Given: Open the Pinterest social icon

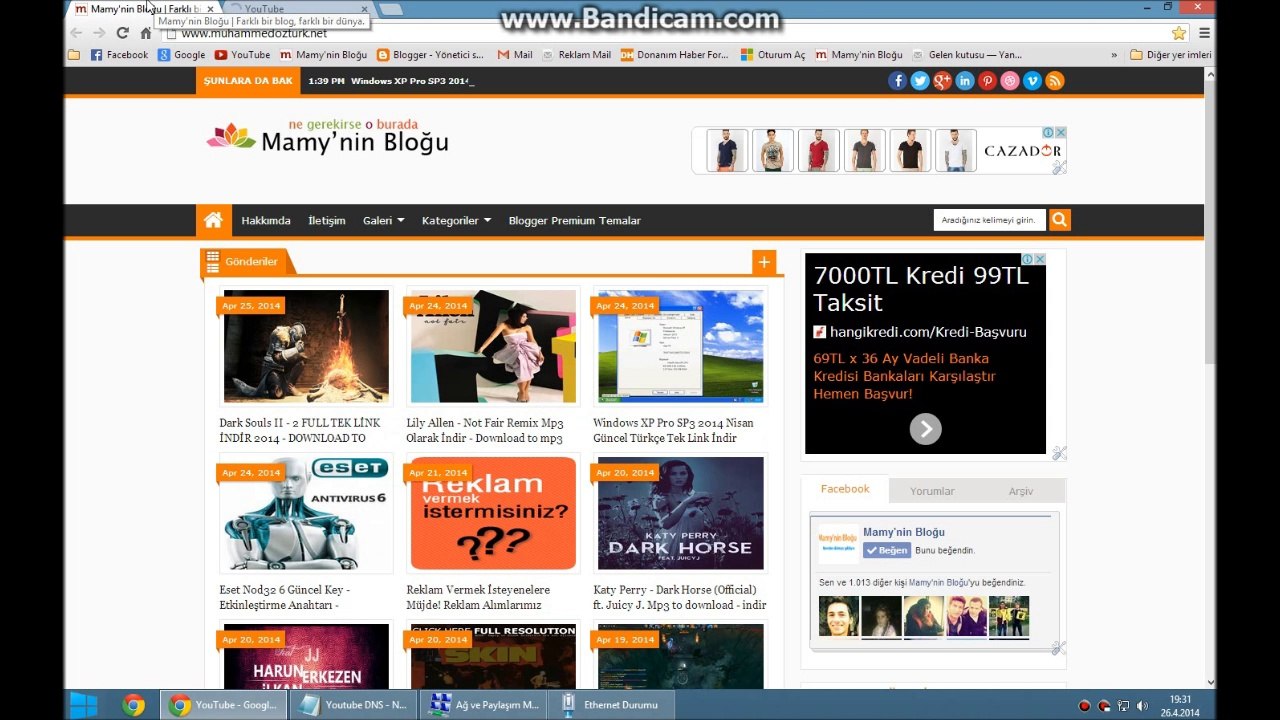Looking at the screenshot, I should point(987,81).
